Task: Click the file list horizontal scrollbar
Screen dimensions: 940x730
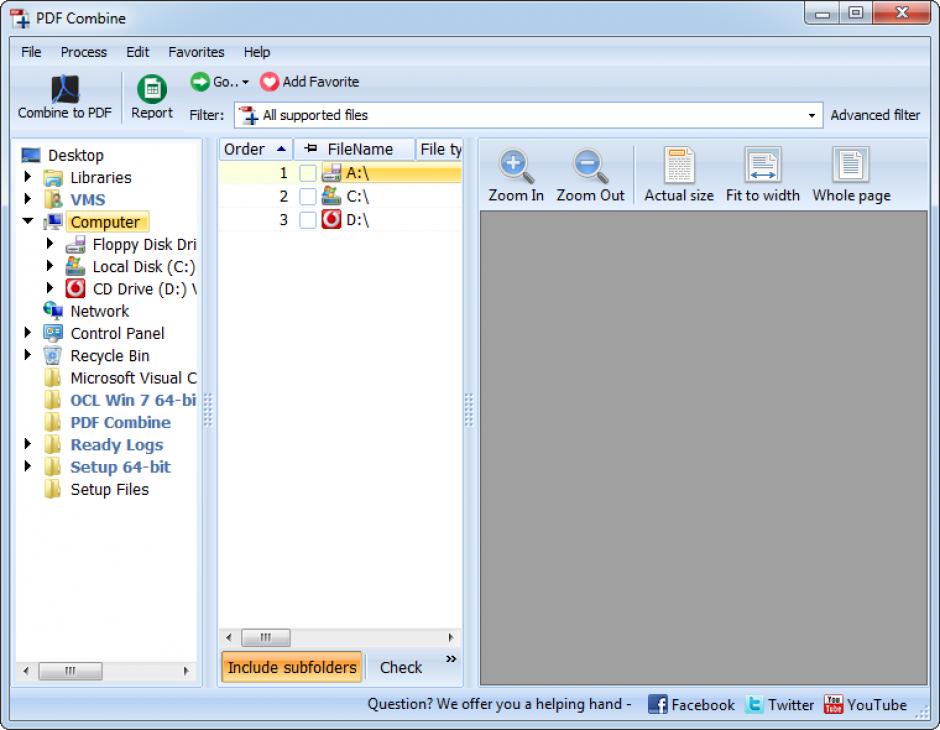Action: click(x=340, y=638)
